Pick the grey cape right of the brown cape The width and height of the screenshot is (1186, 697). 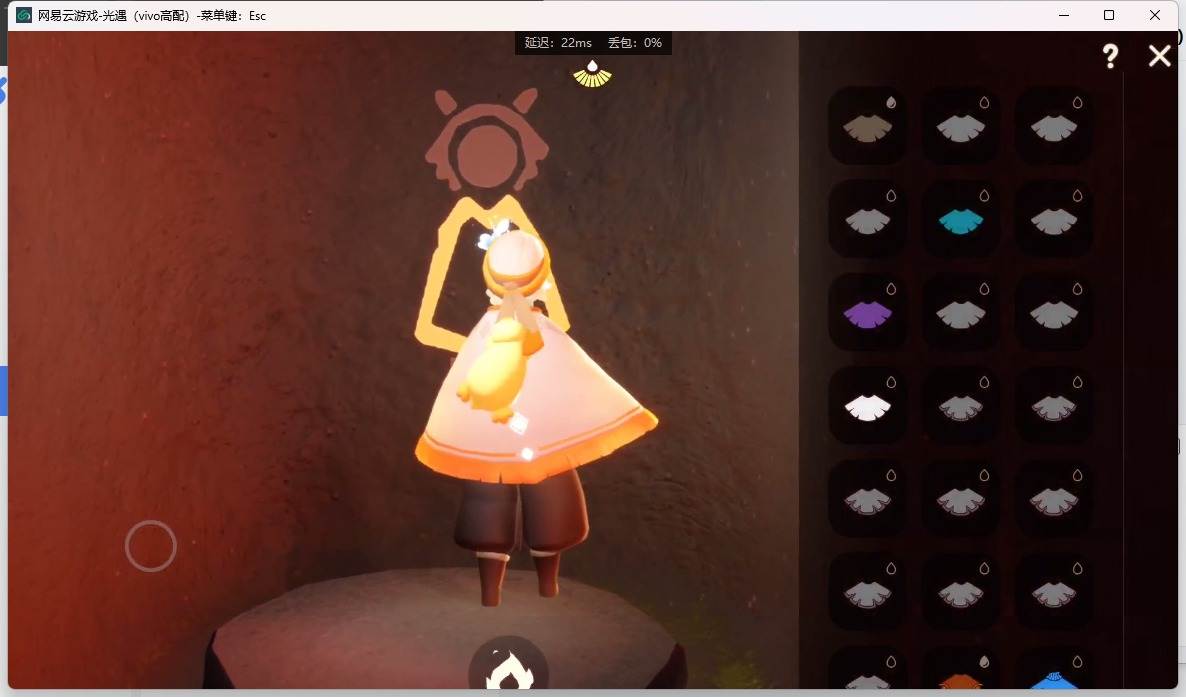tap(961, 127)
